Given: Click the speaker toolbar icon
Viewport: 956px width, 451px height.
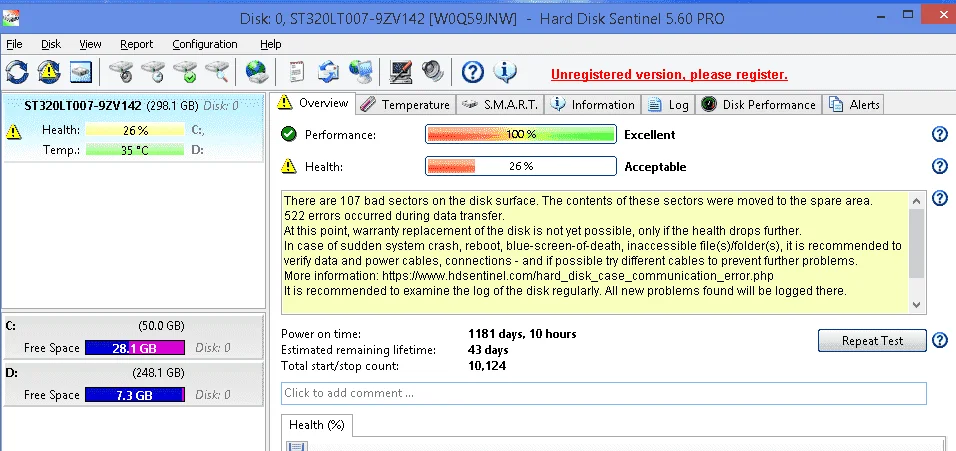Looking at the screenshot, I should (x=432, y=73).
